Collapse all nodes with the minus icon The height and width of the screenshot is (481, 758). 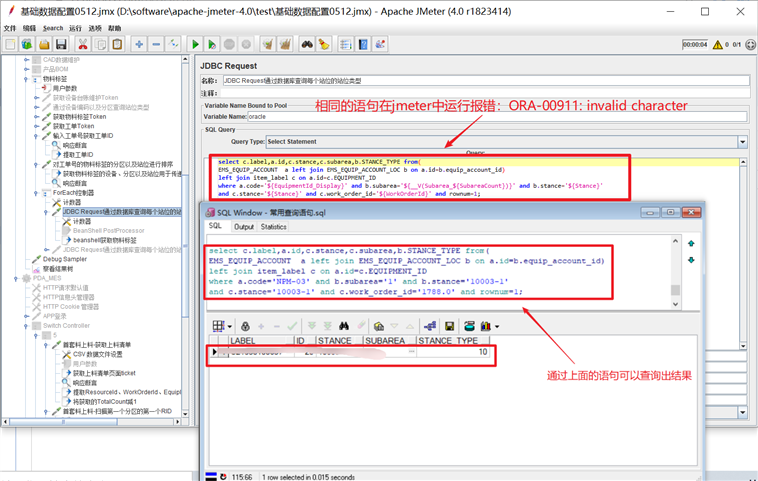coord(156,44)
